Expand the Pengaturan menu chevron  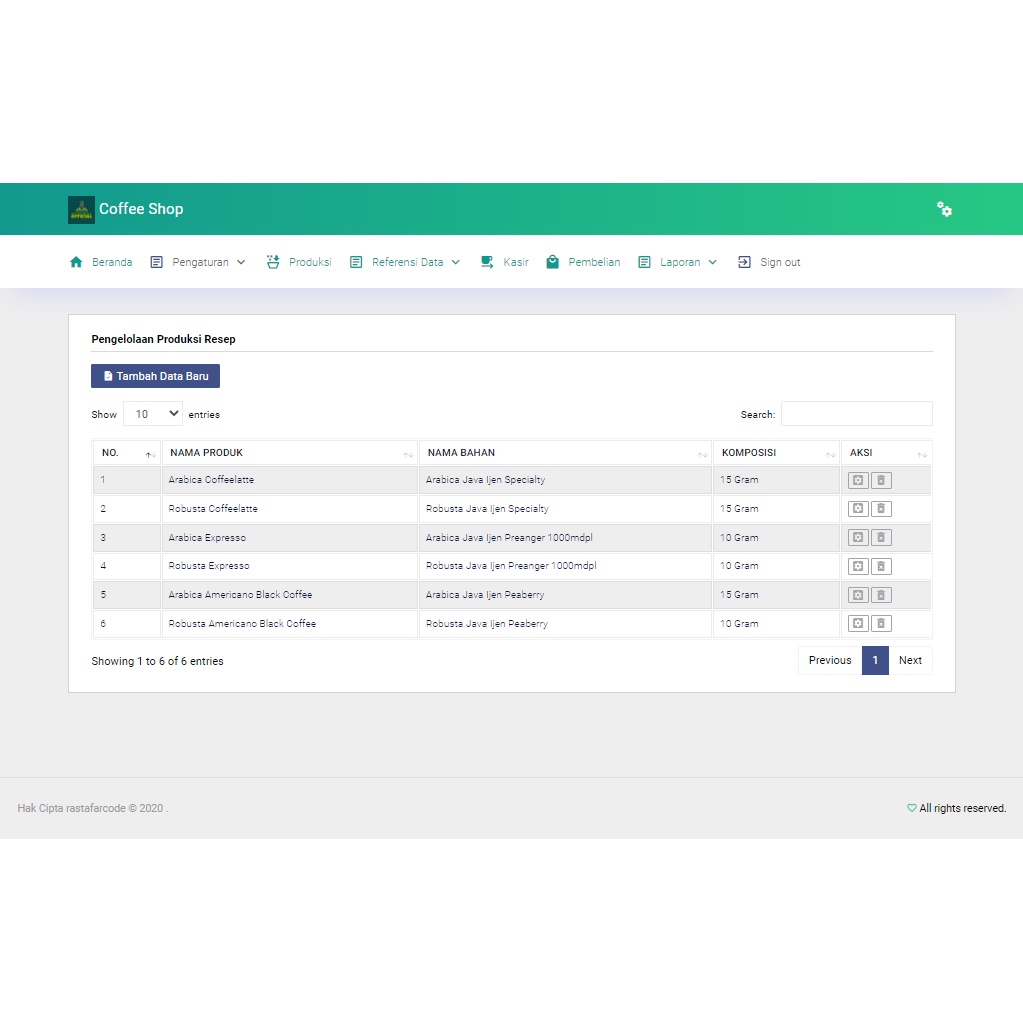[241, 262]
